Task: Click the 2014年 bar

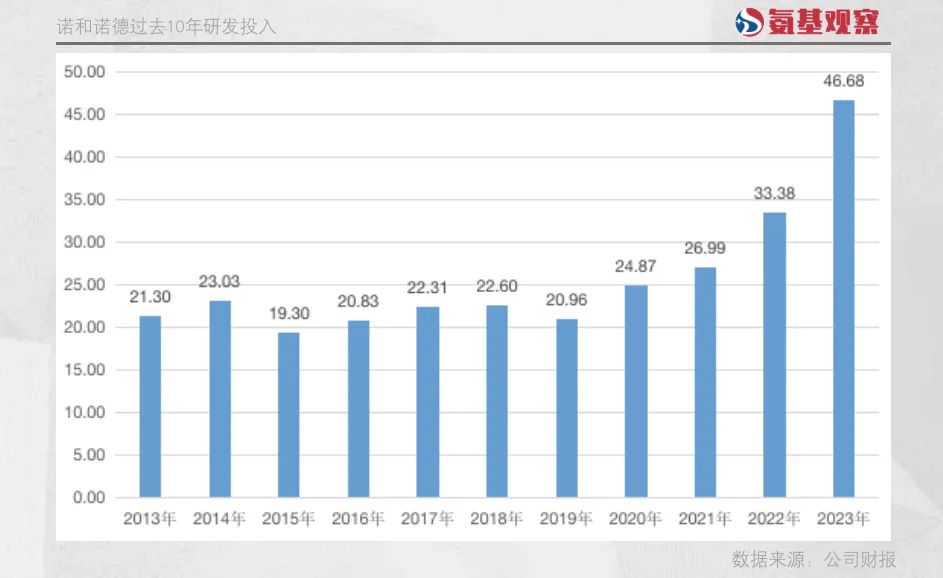Action: point(220,399)
